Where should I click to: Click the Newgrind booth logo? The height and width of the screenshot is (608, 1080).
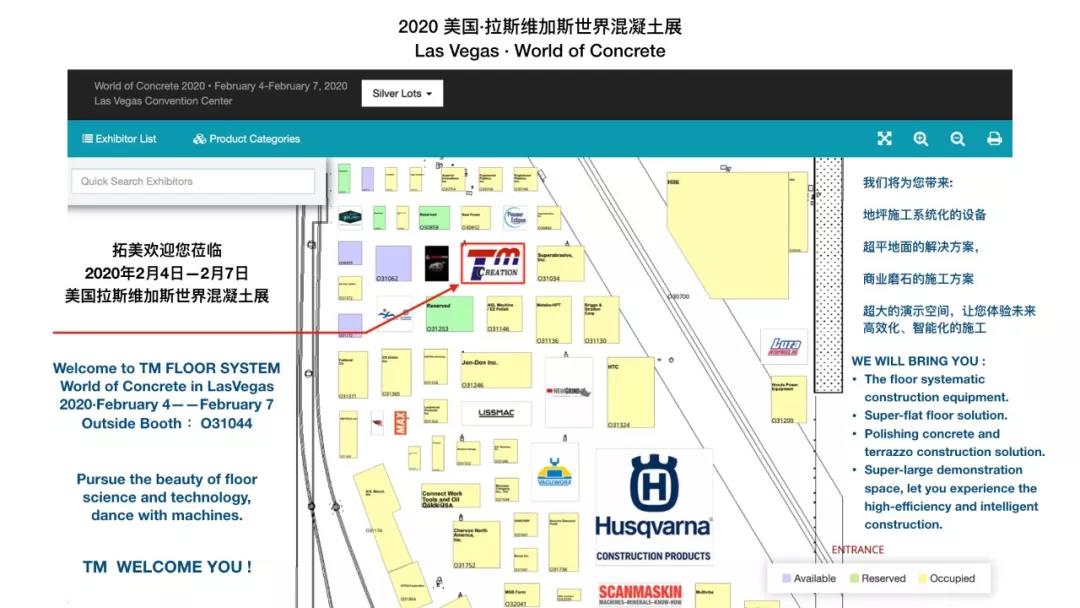tap(568, 391)
